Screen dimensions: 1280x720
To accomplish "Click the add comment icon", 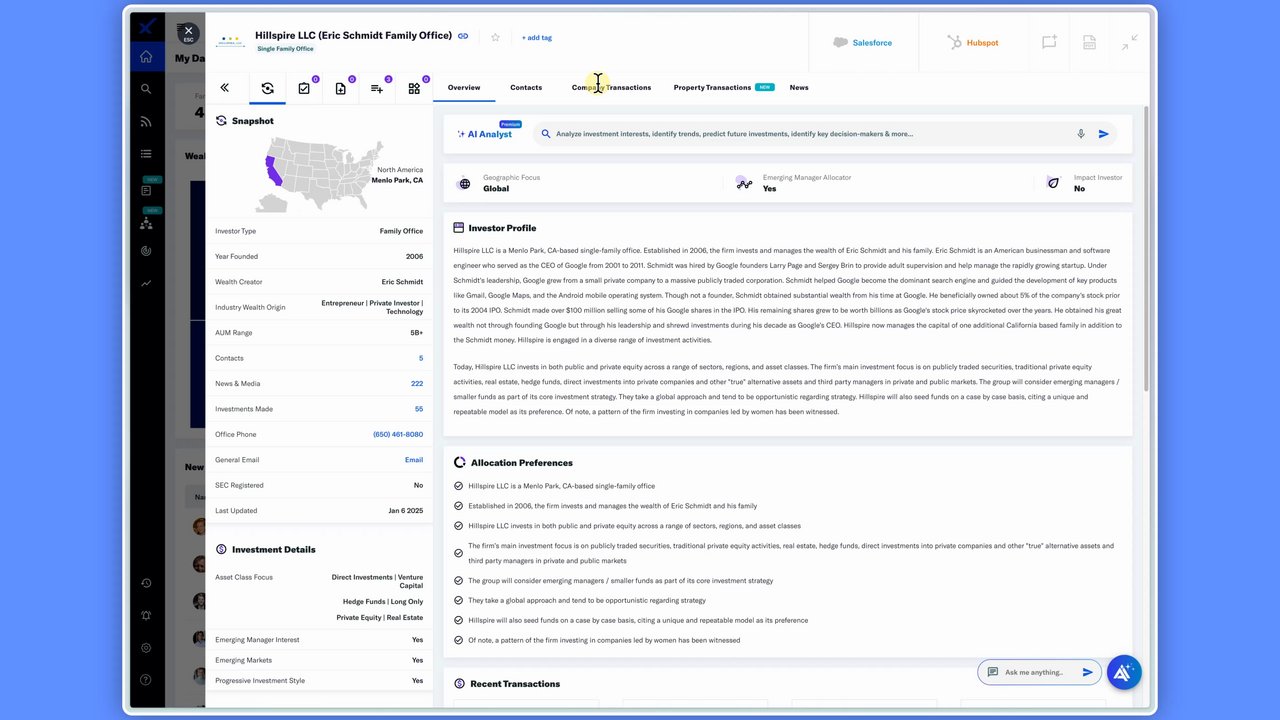I will pos(1049,43).
